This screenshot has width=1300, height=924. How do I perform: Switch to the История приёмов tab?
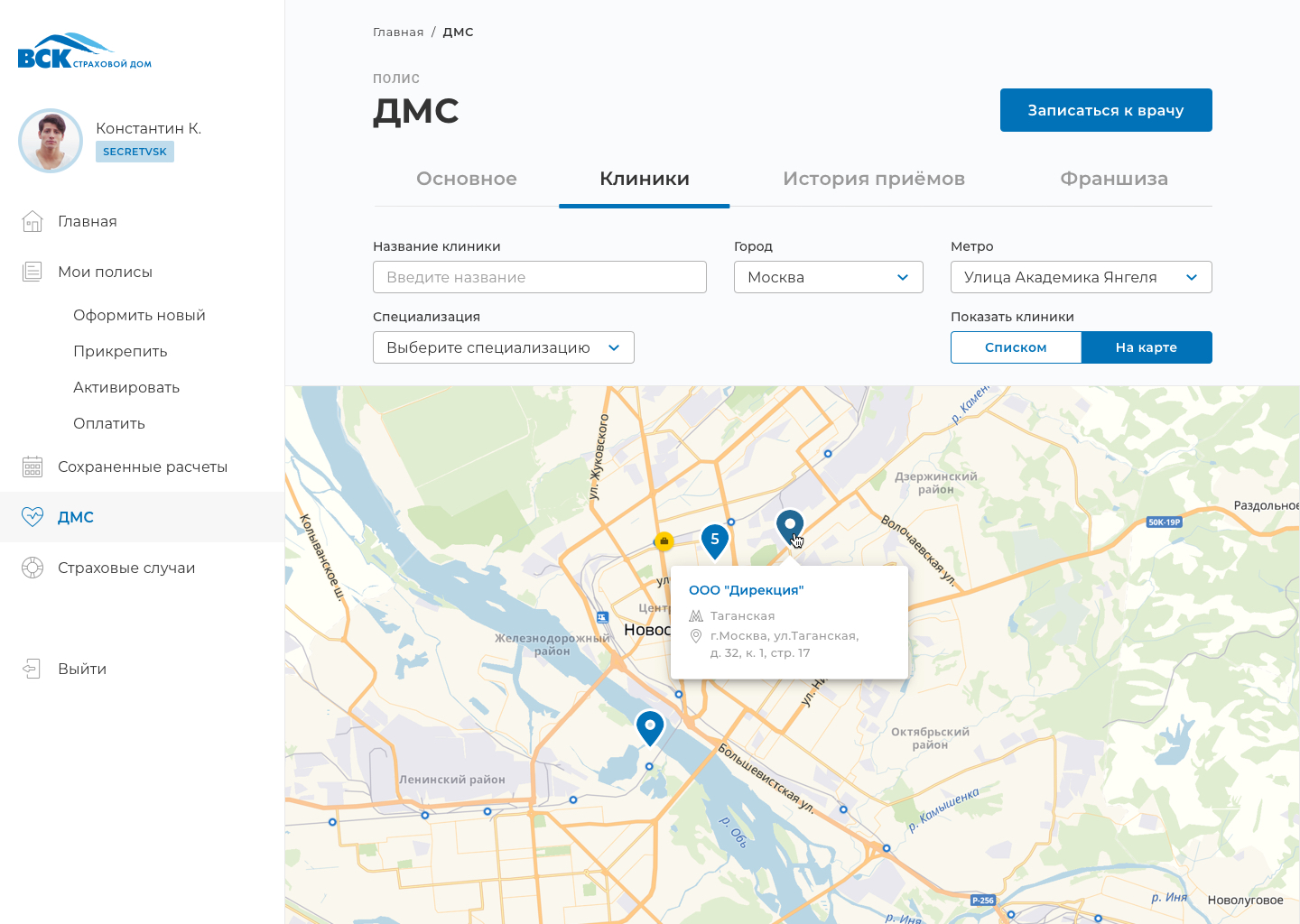(874, 179)
